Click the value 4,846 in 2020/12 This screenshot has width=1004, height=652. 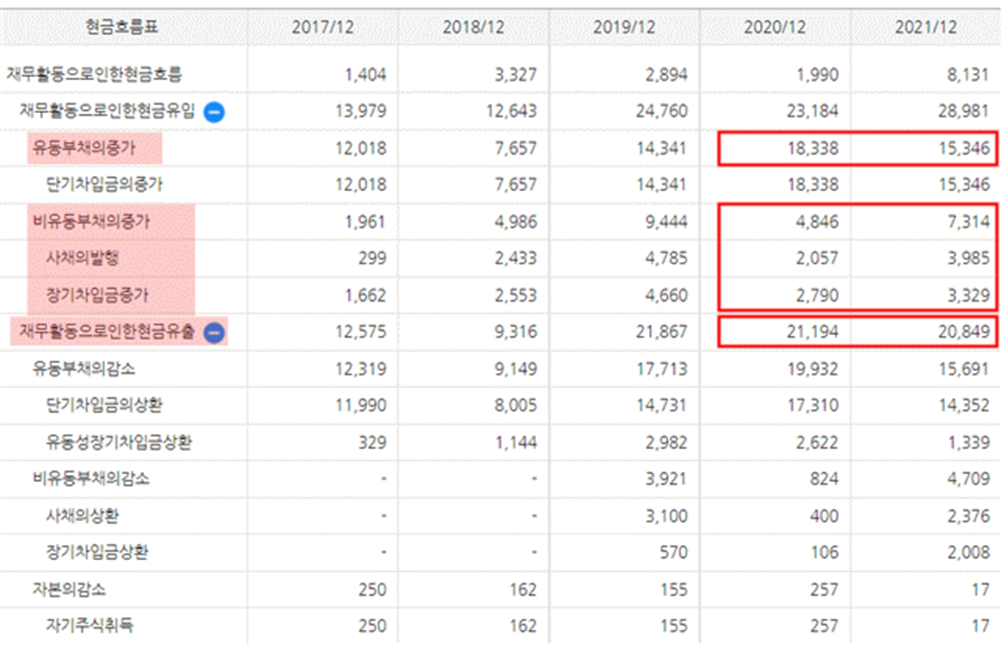tap(817, 222)
